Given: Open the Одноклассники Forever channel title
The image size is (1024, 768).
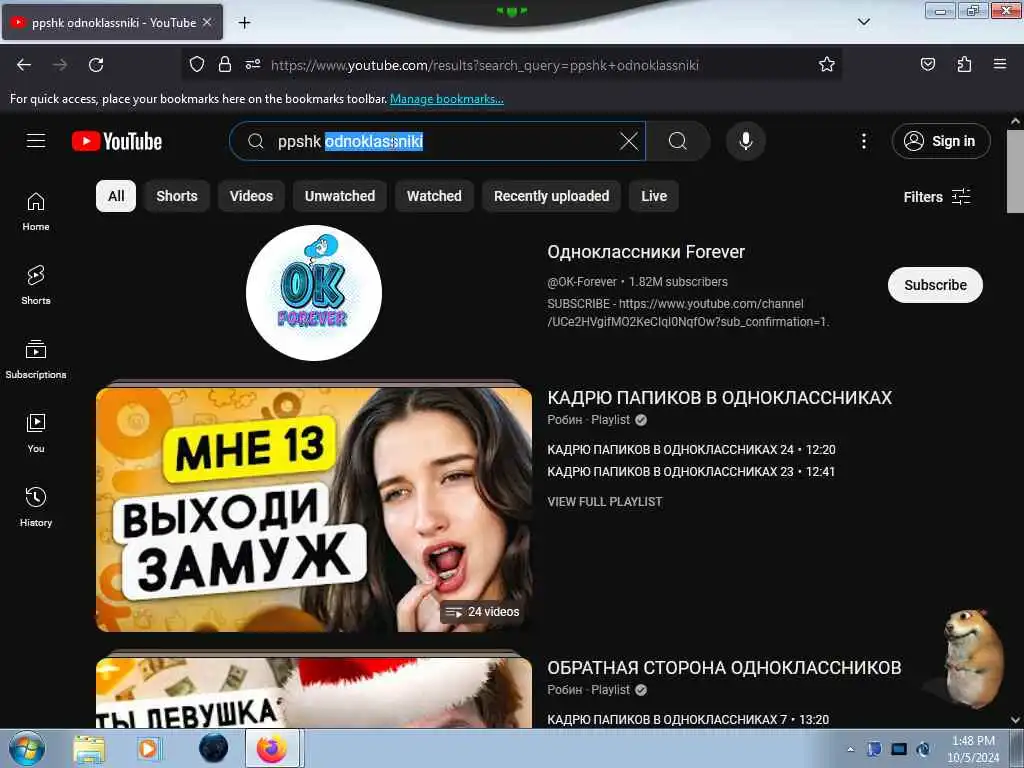Looking at the screenshot, I should [x=646, y=252].
